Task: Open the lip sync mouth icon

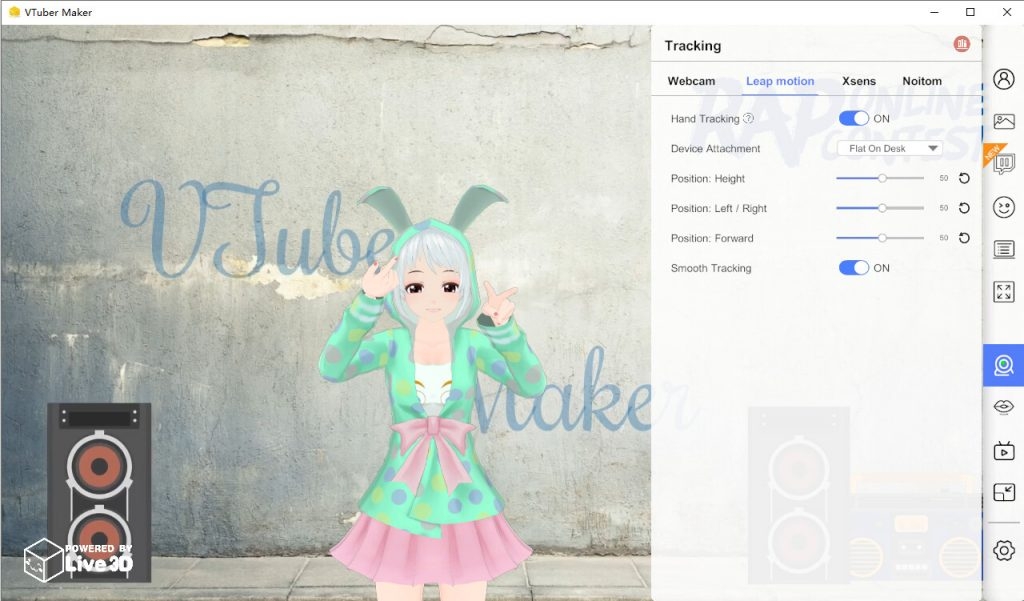Action: point(1004,406)
